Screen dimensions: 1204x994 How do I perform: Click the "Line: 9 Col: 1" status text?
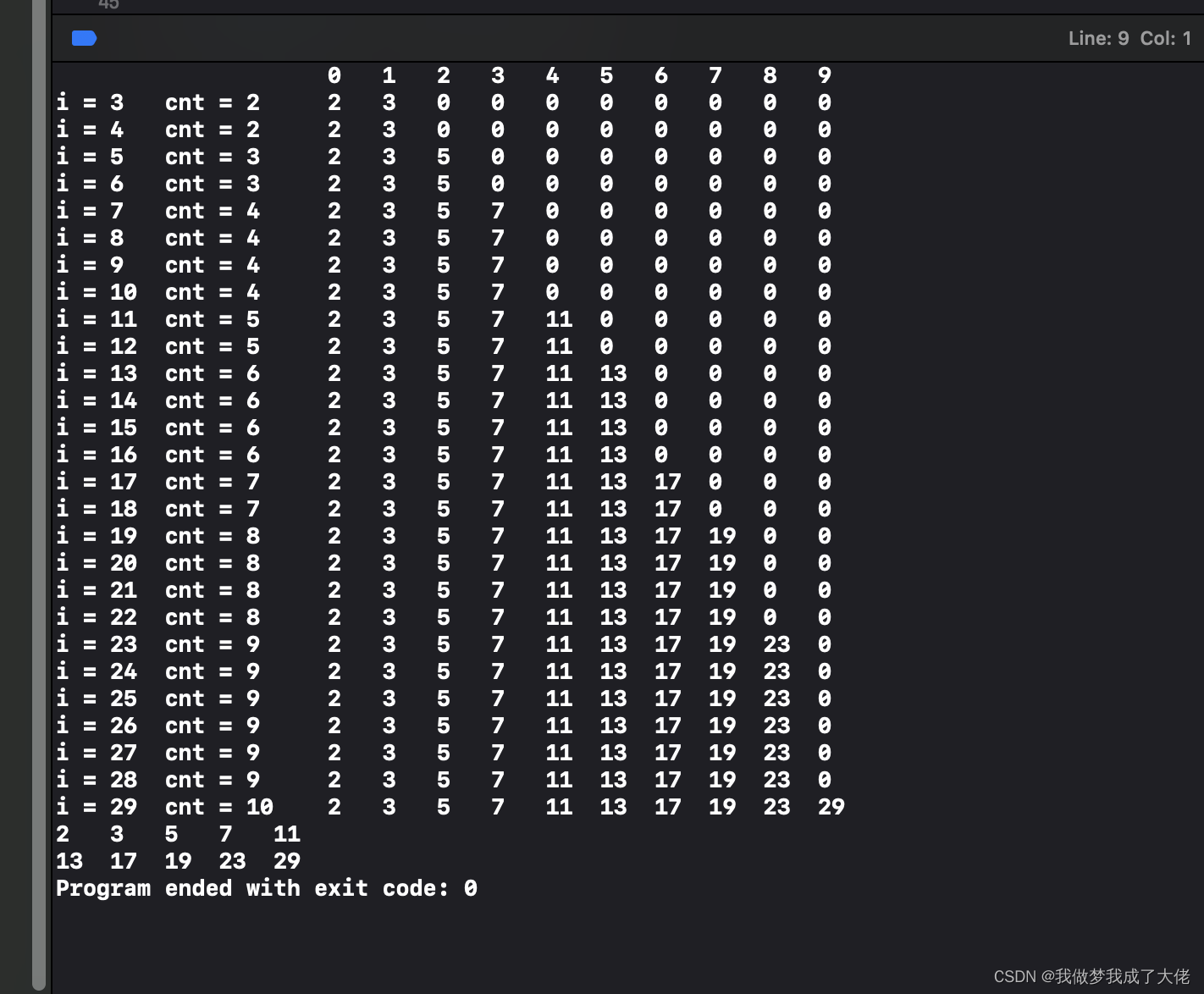pyautogui.click(x=1129, y=38)
